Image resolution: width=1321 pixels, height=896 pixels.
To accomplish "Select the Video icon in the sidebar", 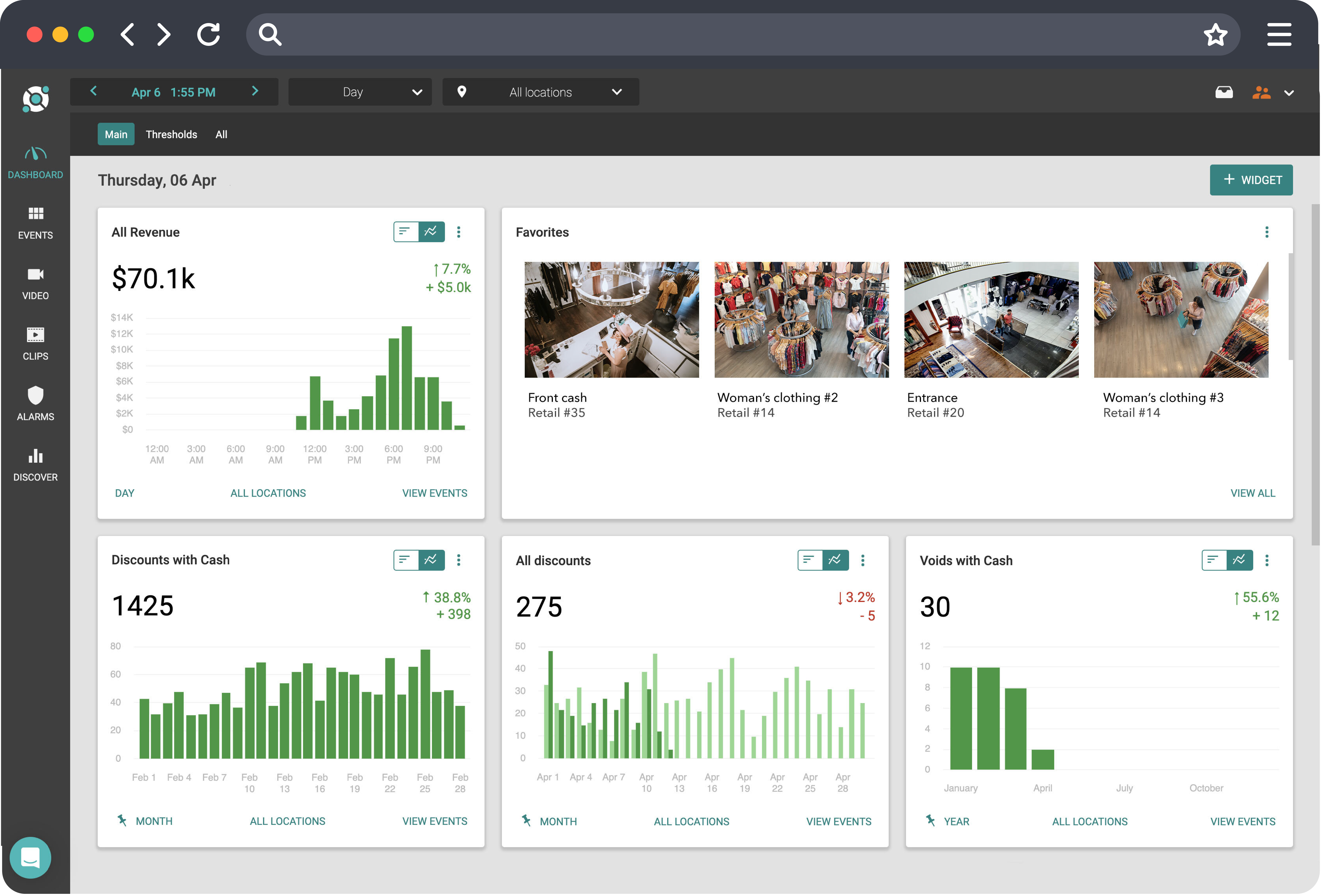I will 35,283.
